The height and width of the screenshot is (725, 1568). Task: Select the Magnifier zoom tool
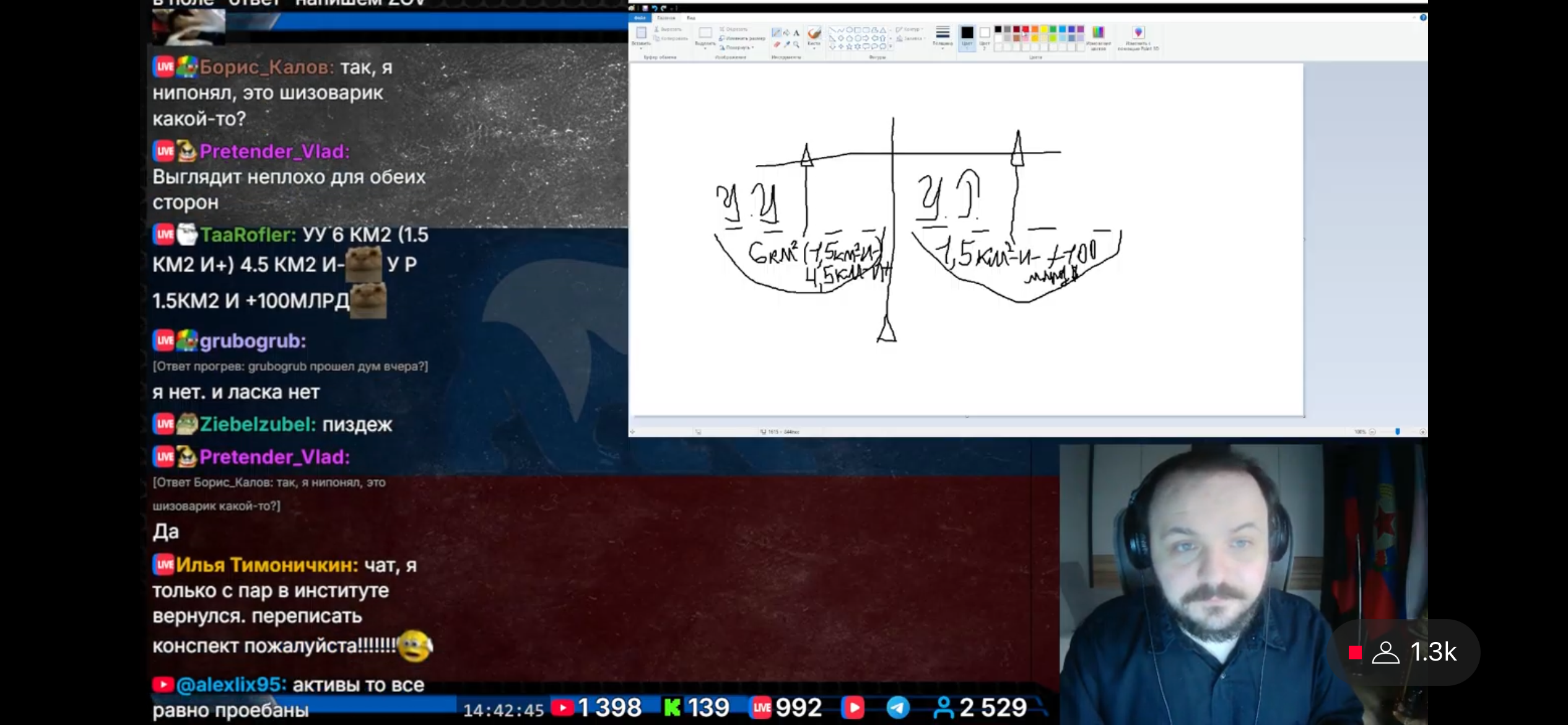pos(796,45)
